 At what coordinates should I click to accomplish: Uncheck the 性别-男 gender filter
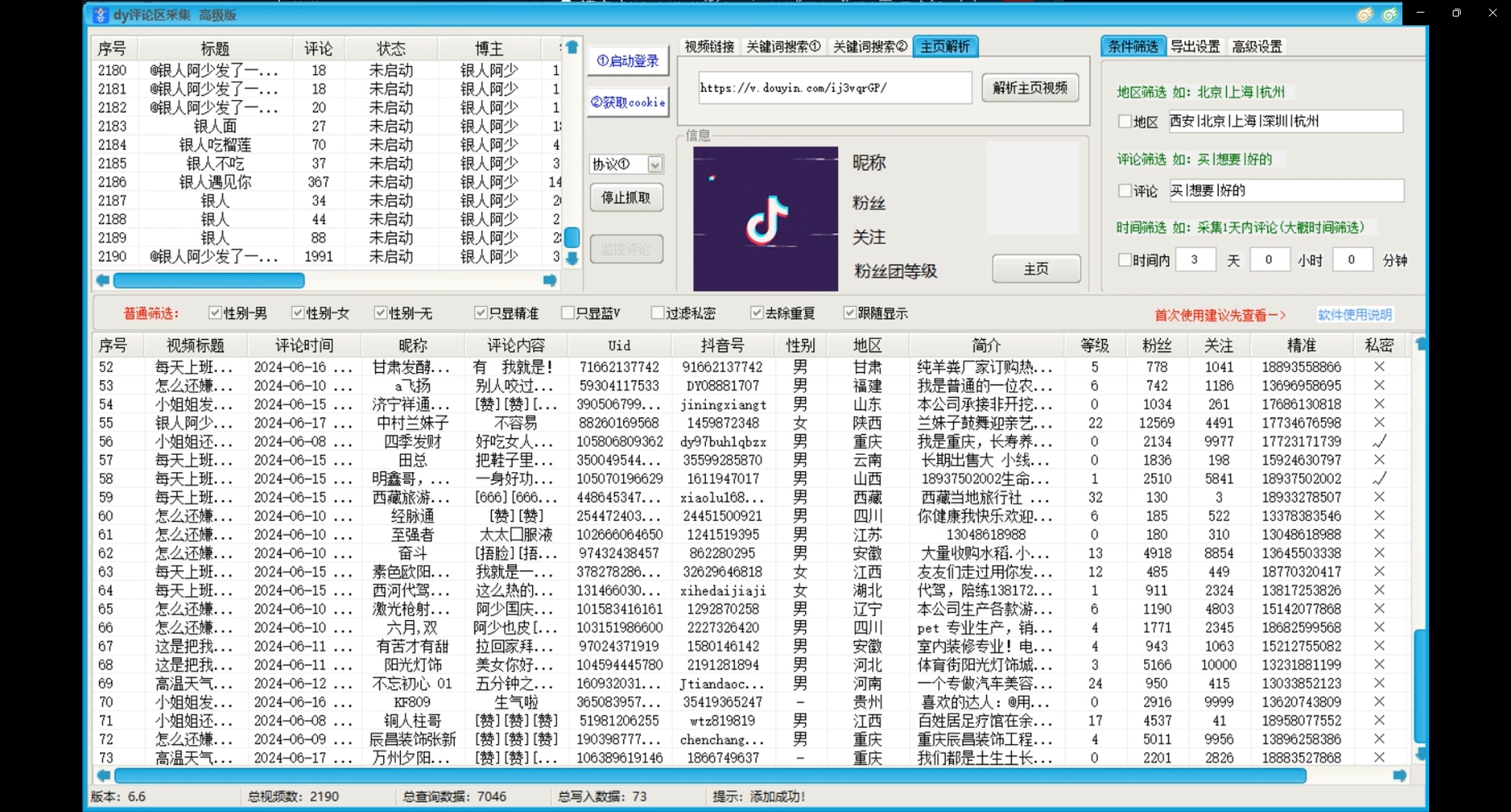coord(215,312)
